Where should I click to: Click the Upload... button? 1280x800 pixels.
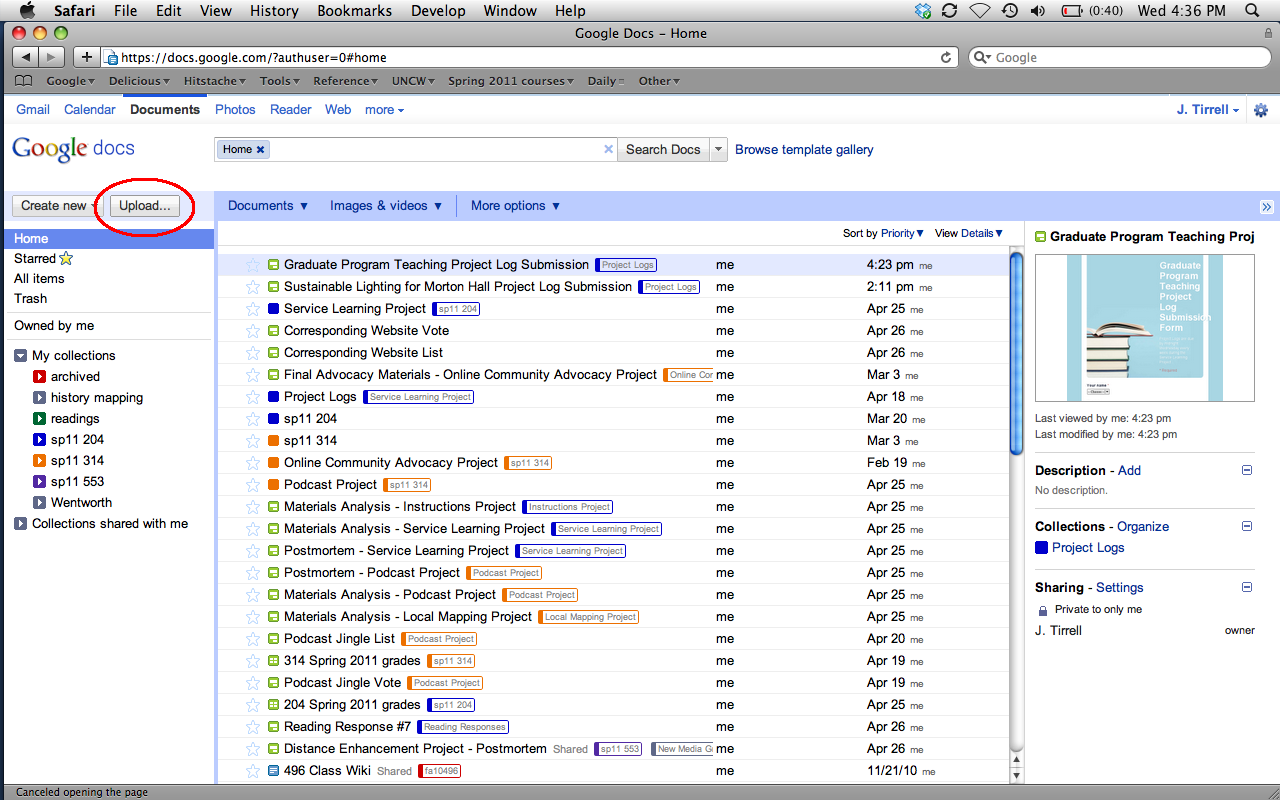click(145, 205)
